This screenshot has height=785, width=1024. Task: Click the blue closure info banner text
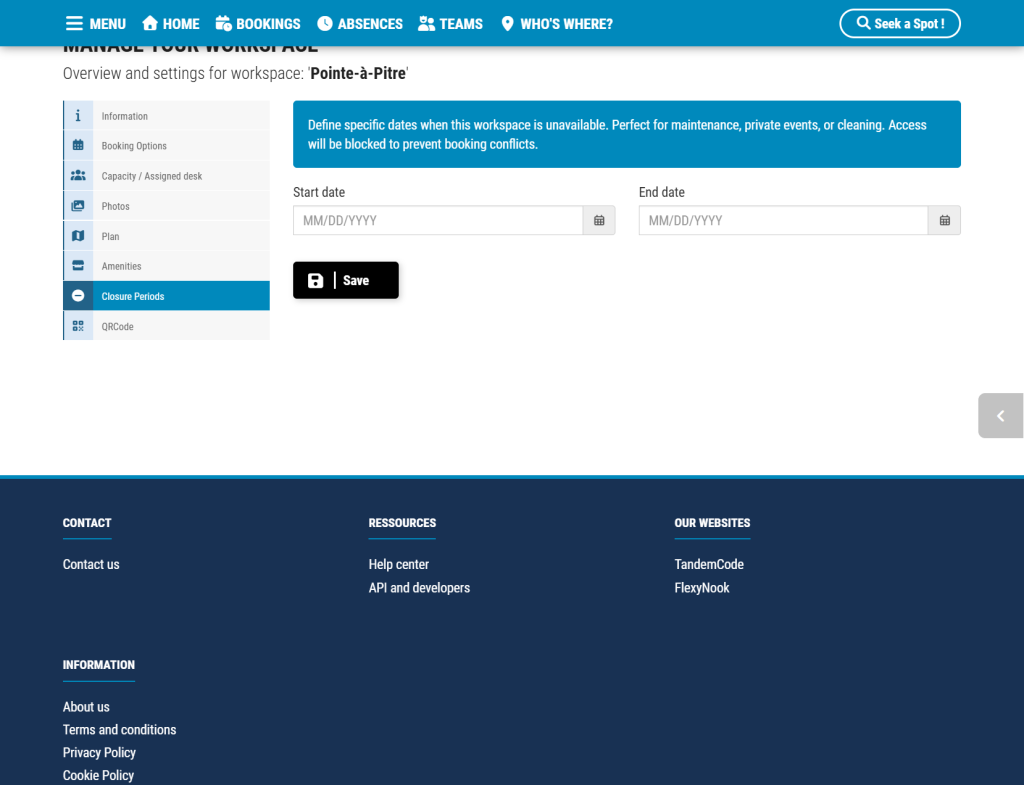617,135
